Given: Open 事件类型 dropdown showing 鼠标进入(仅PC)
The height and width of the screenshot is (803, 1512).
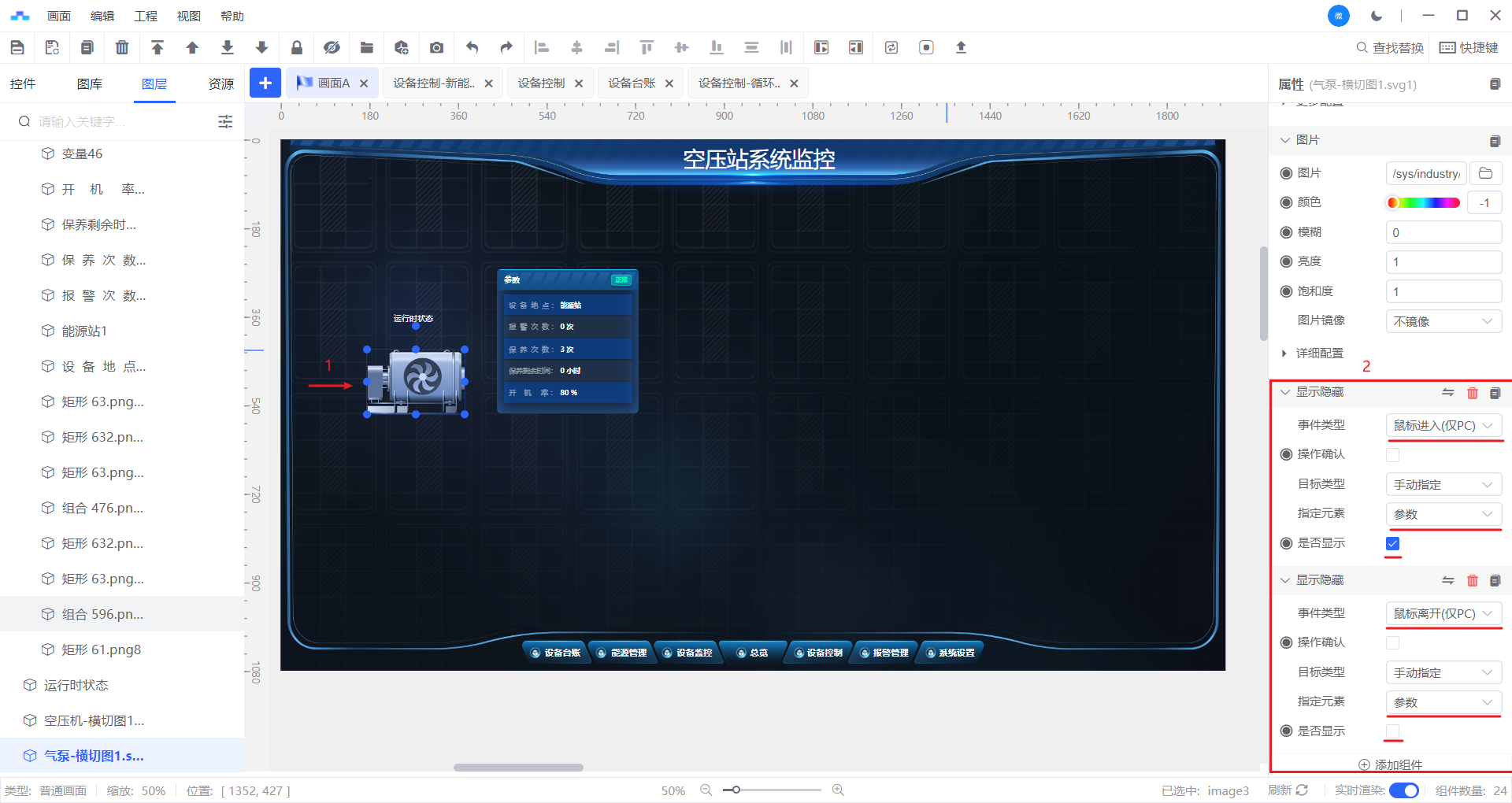Looking at the screenshot, I should coord(1443,426).
